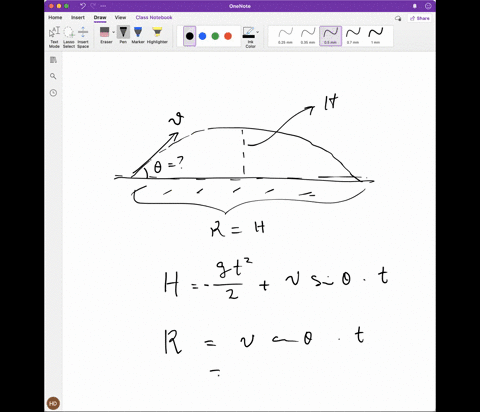Choose the Insert Space tool
This screenshot has height=412, width=480.
[x=83, y=37]
